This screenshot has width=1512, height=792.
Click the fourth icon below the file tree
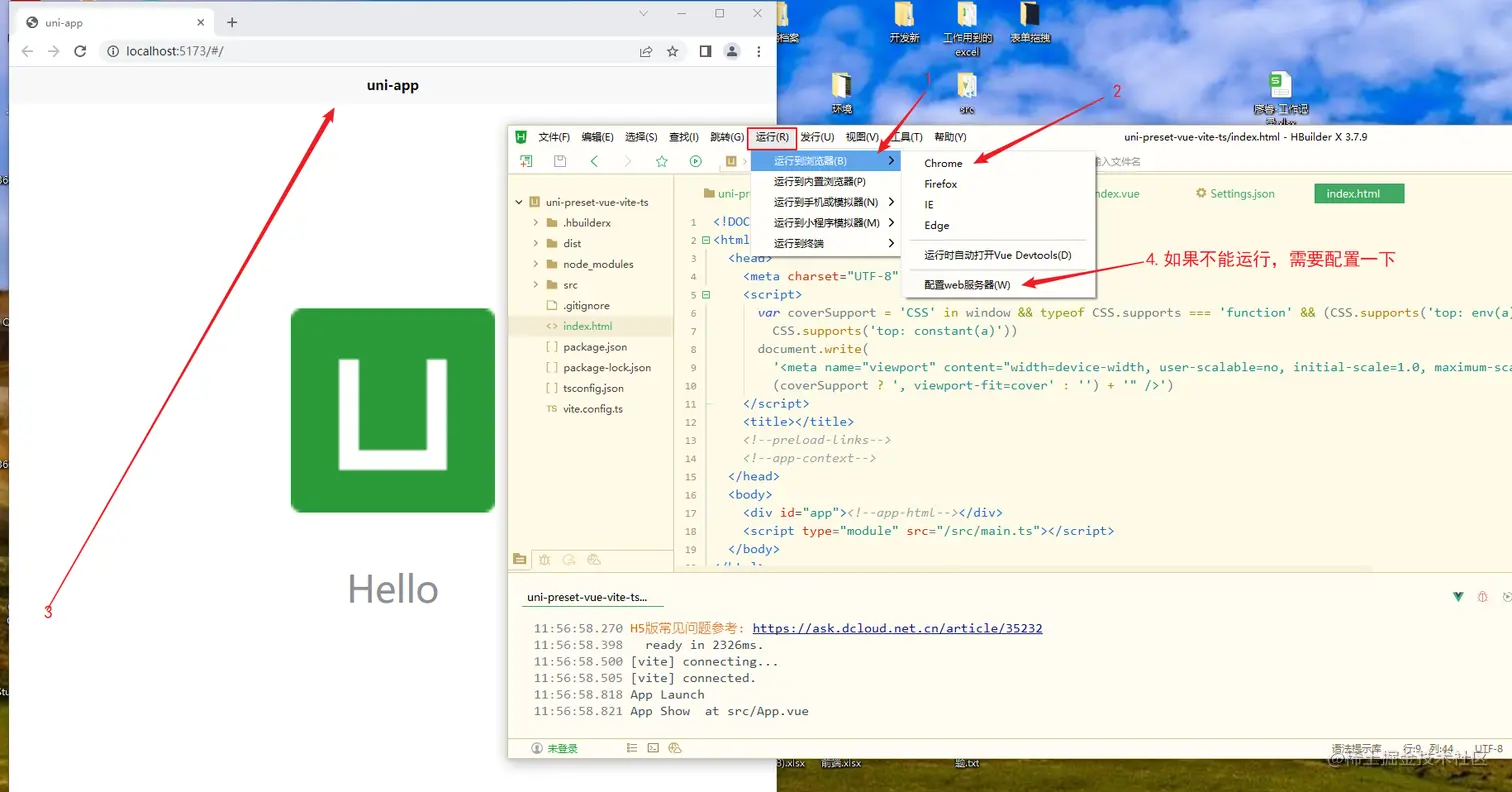[594, 560]
